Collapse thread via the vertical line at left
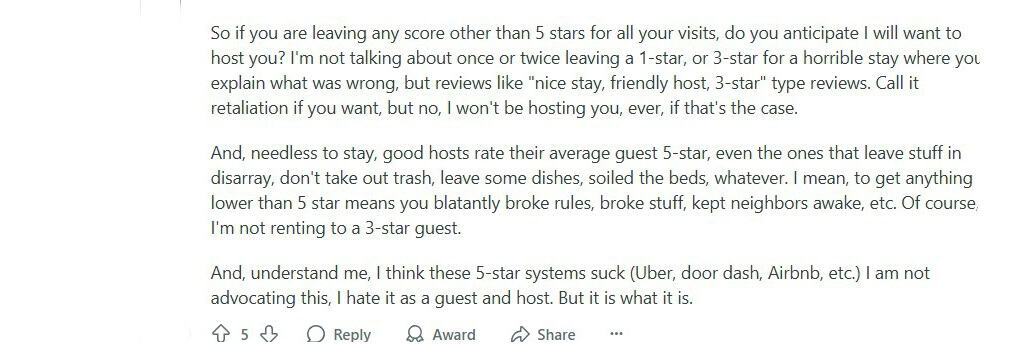The width and height of the screenshot is (1020, 362). click(x=180, y=8)
